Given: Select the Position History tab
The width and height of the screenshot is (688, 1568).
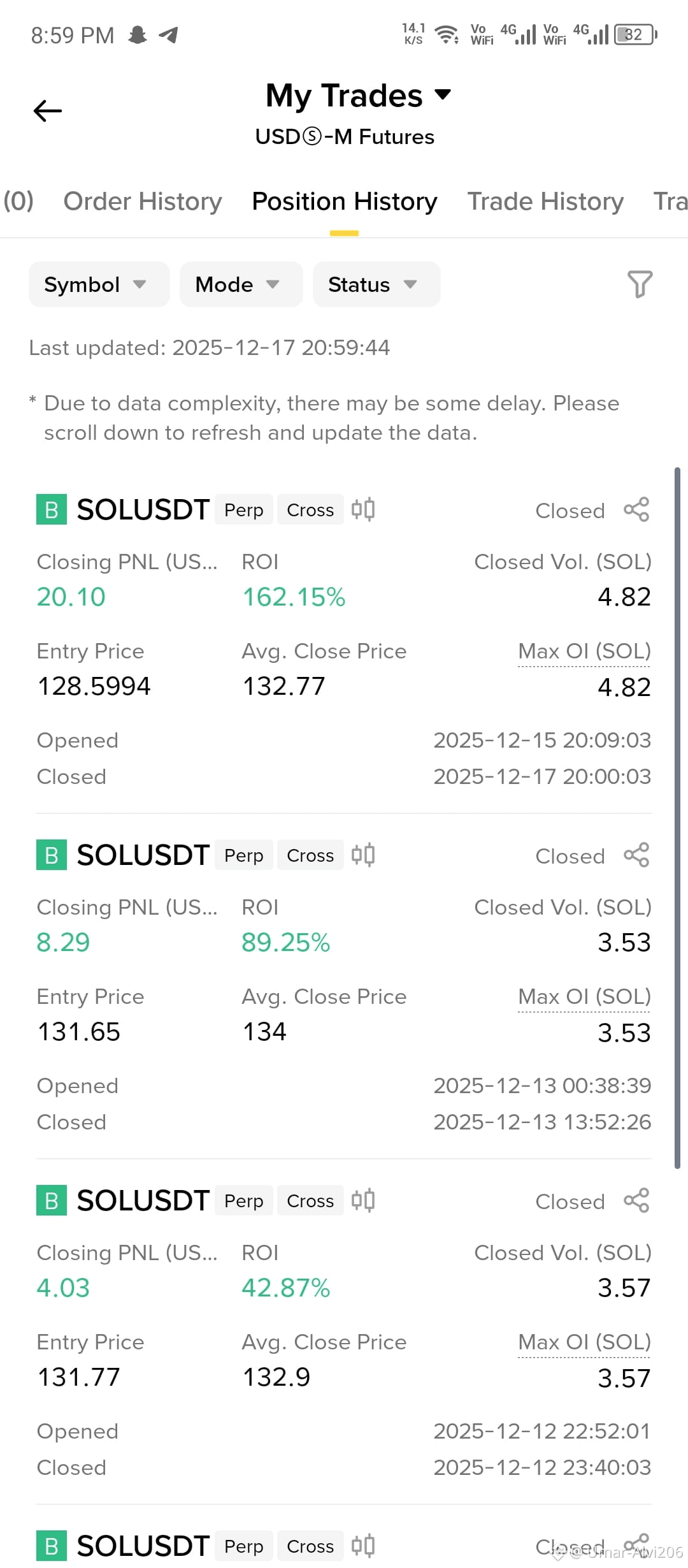Looking at the screenshot, I should [x=345, y=201].
